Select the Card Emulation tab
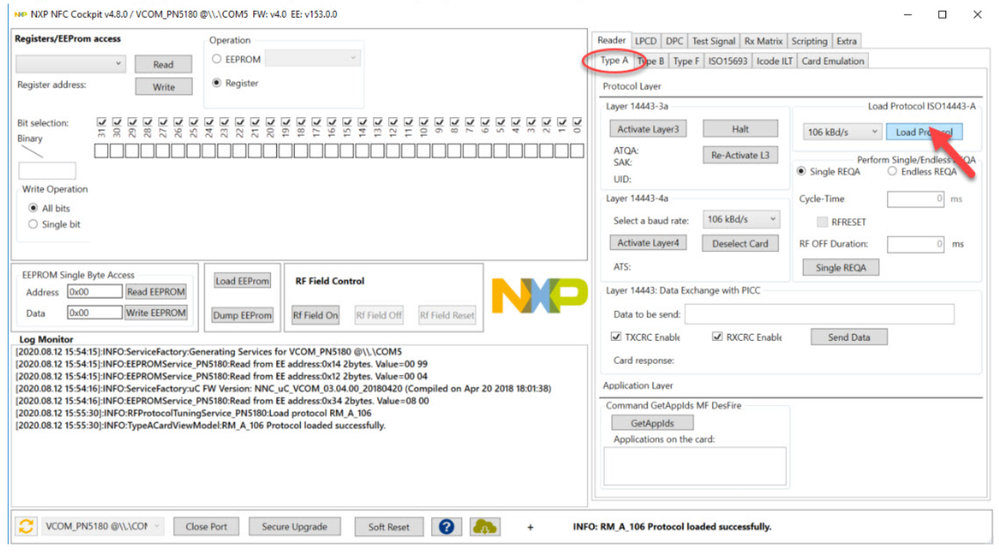This screenshot has height=553, width=999. coord(833,61)
